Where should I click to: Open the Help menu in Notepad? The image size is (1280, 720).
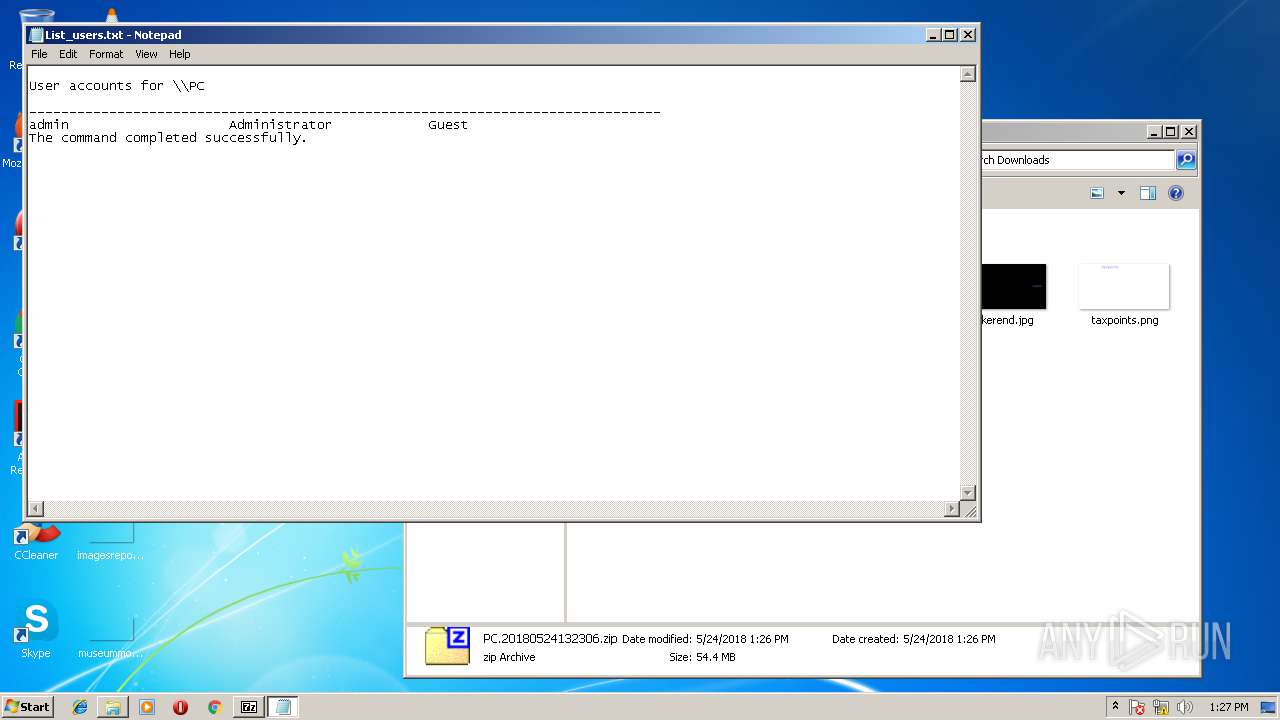pyautogui.click(x=179, y=54)
